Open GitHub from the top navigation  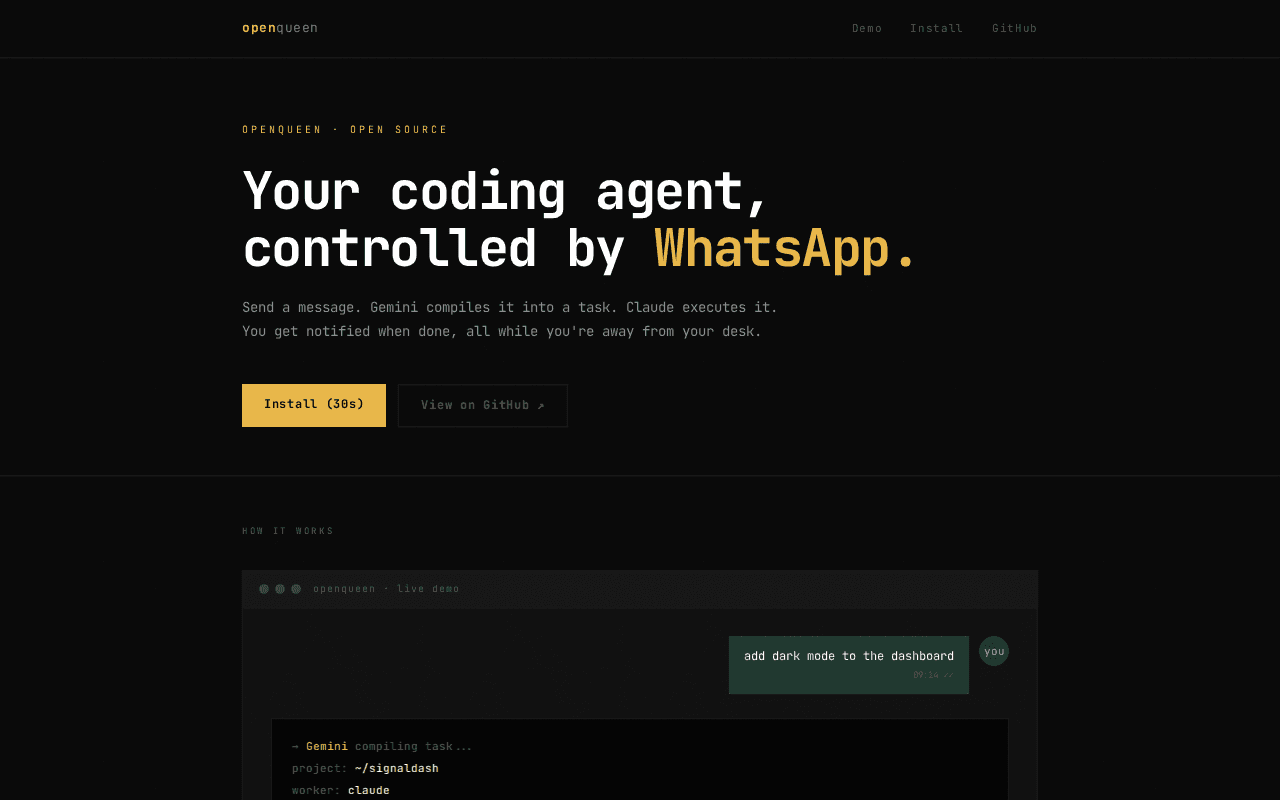(x=1014, y=28)
